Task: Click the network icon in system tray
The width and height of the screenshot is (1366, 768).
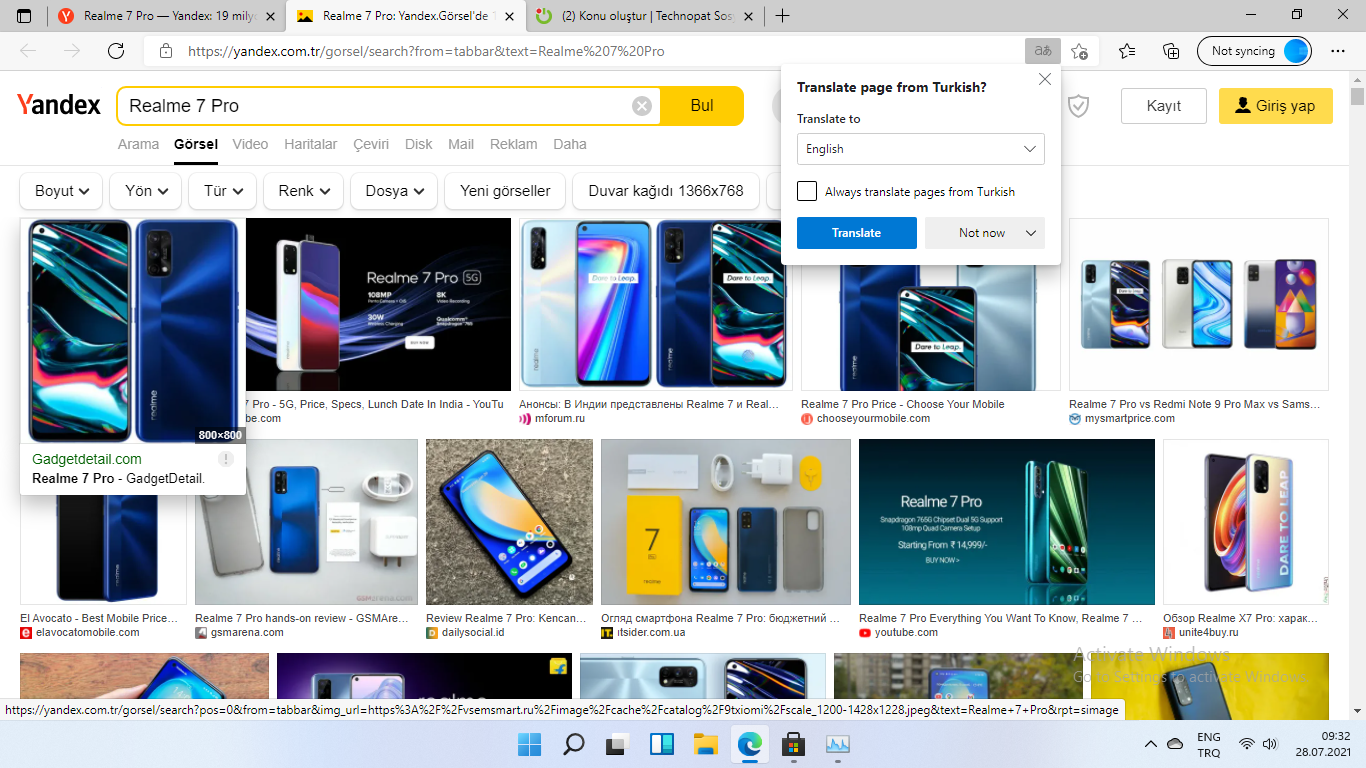Action: click(1247, 744)
